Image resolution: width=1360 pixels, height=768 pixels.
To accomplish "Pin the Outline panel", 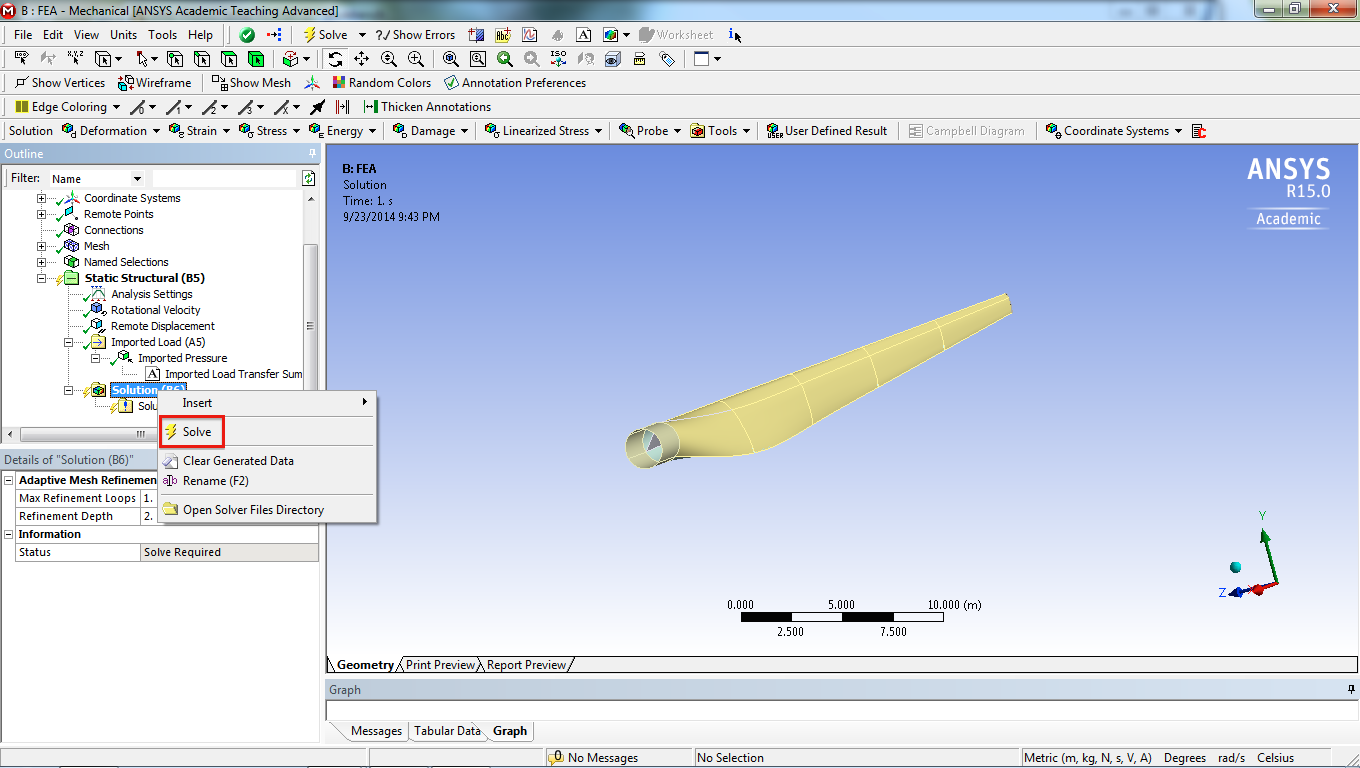I will pos(313,154).
